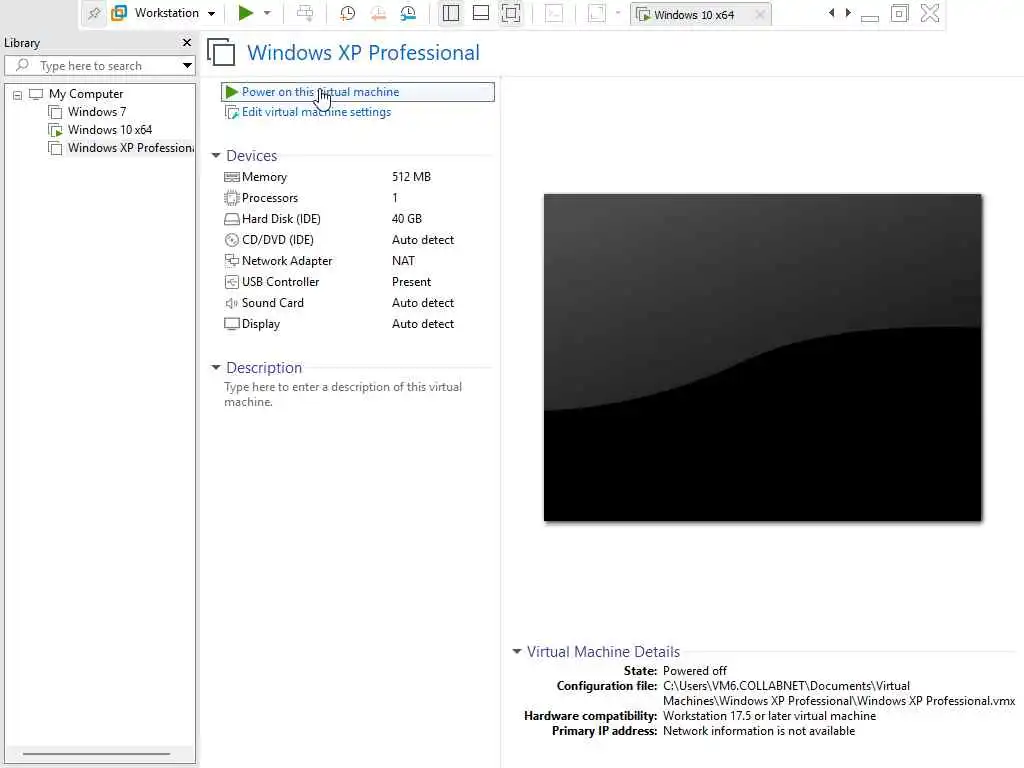Toggle the thumbnail bar view icon
Image resolution: width=1024 pixels, height=768 pixels.
pos(481,13)
